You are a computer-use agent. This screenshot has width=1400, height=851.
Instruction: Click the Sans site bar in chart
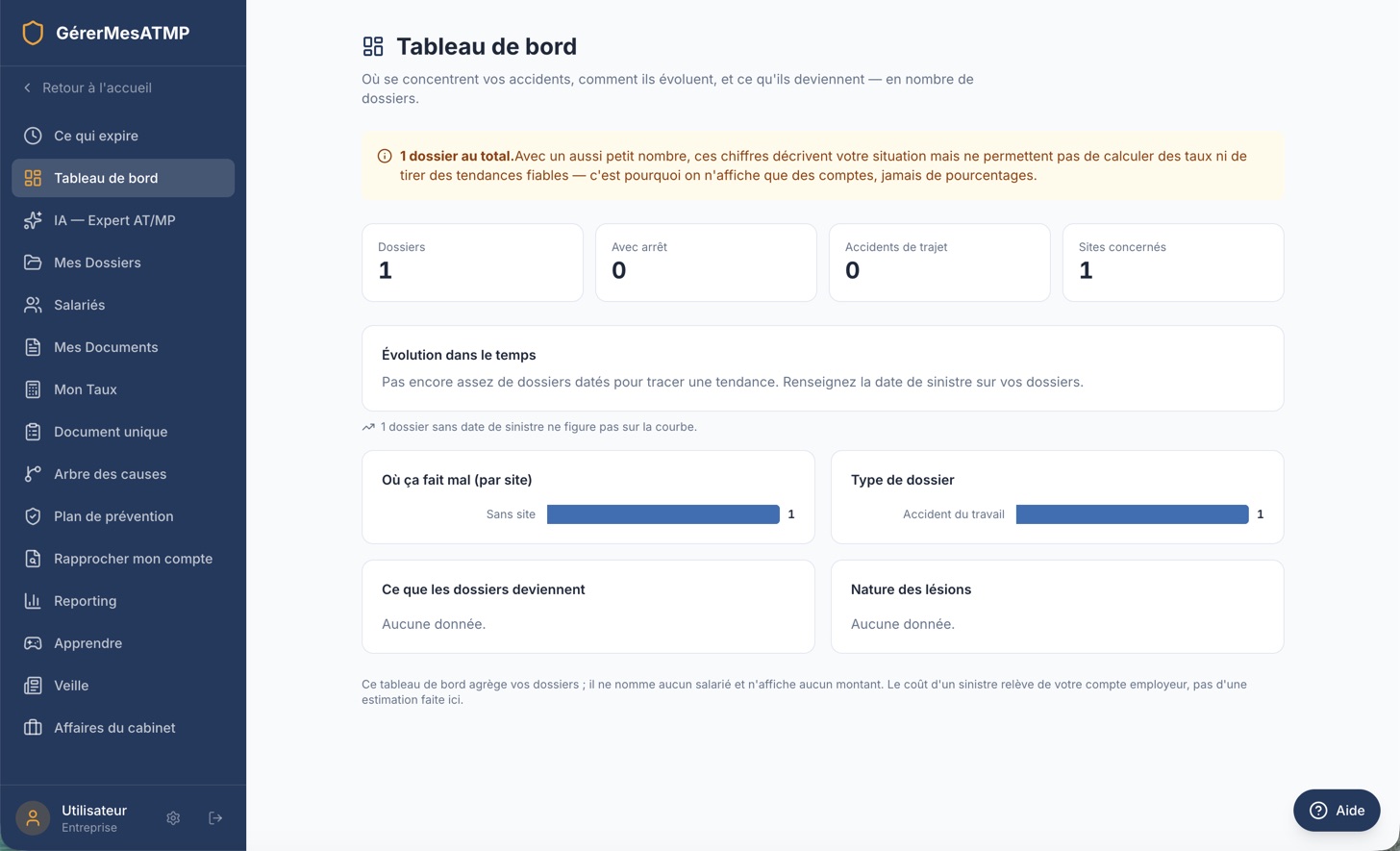663,514
